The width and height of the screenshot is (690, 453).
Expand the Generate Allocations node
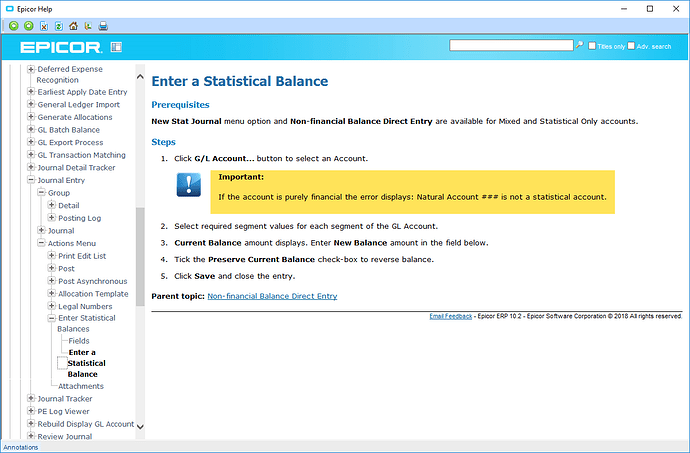click(x=31, y=117)
